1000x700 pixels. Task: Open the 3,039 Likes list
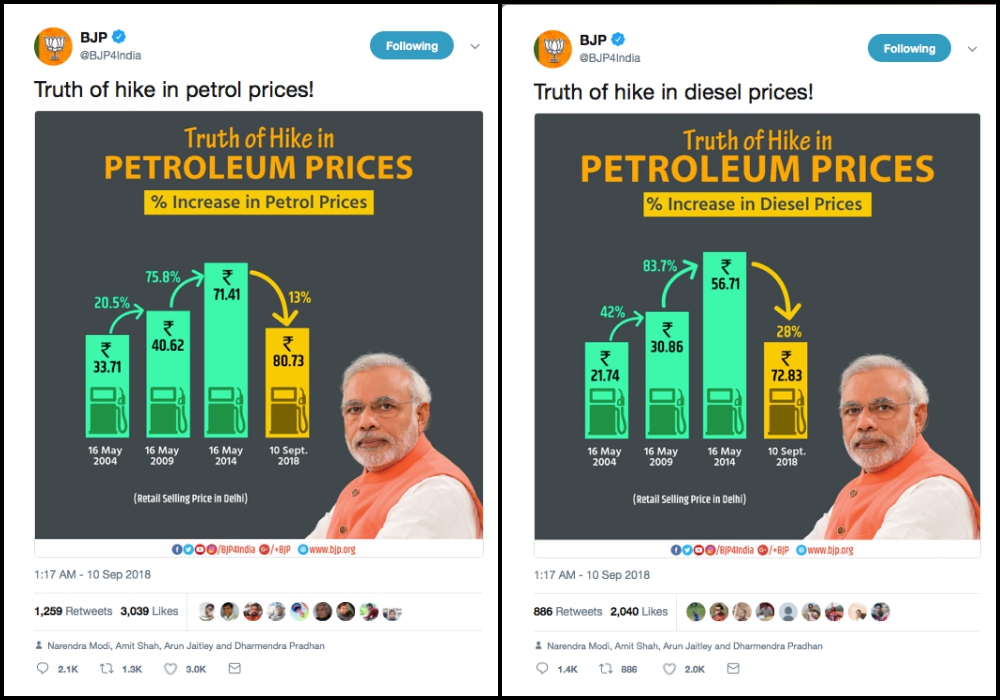[x=149, y=611]
